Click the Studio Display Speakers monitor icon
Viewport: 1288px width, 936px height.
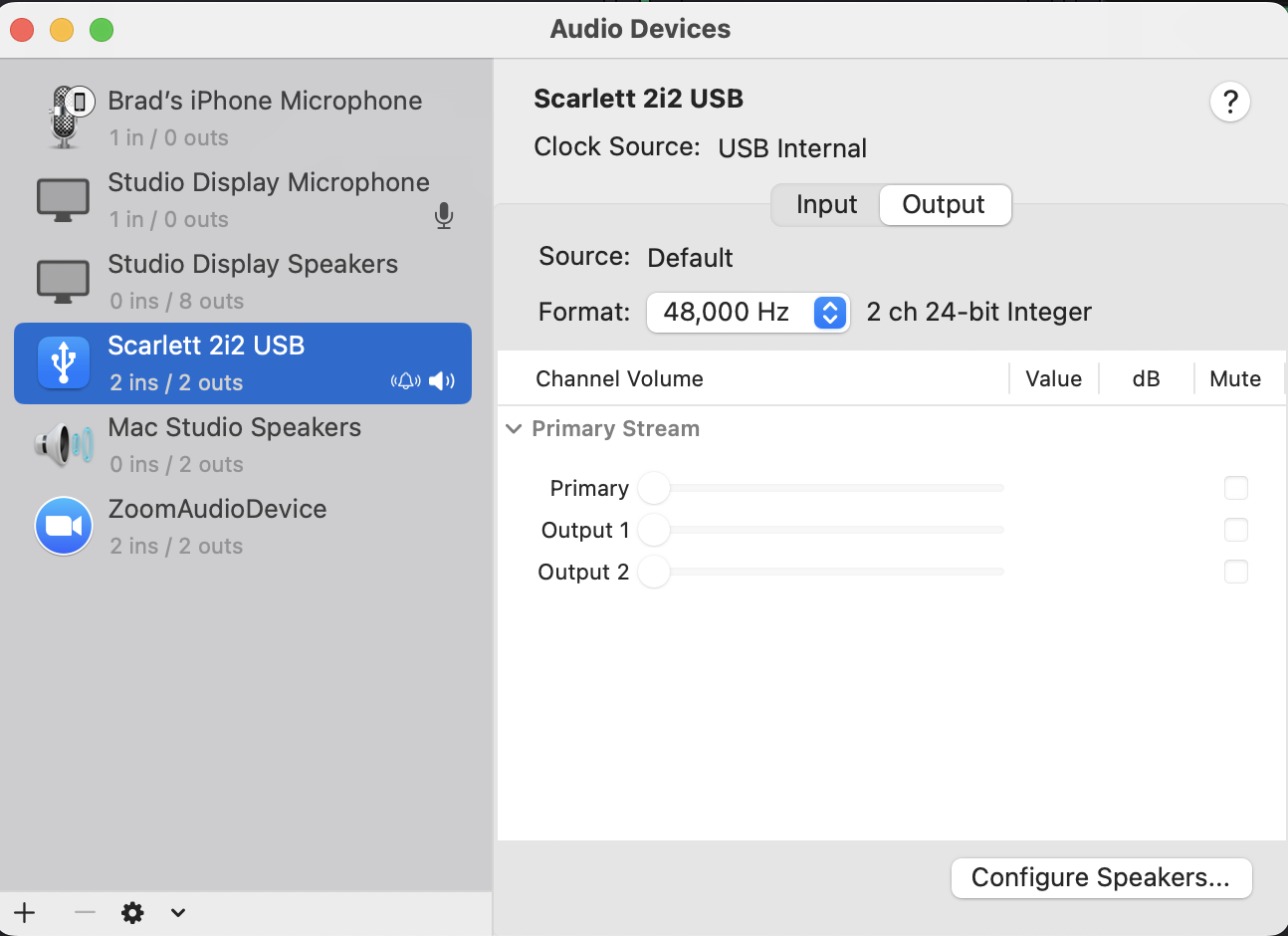pos(63,282)
